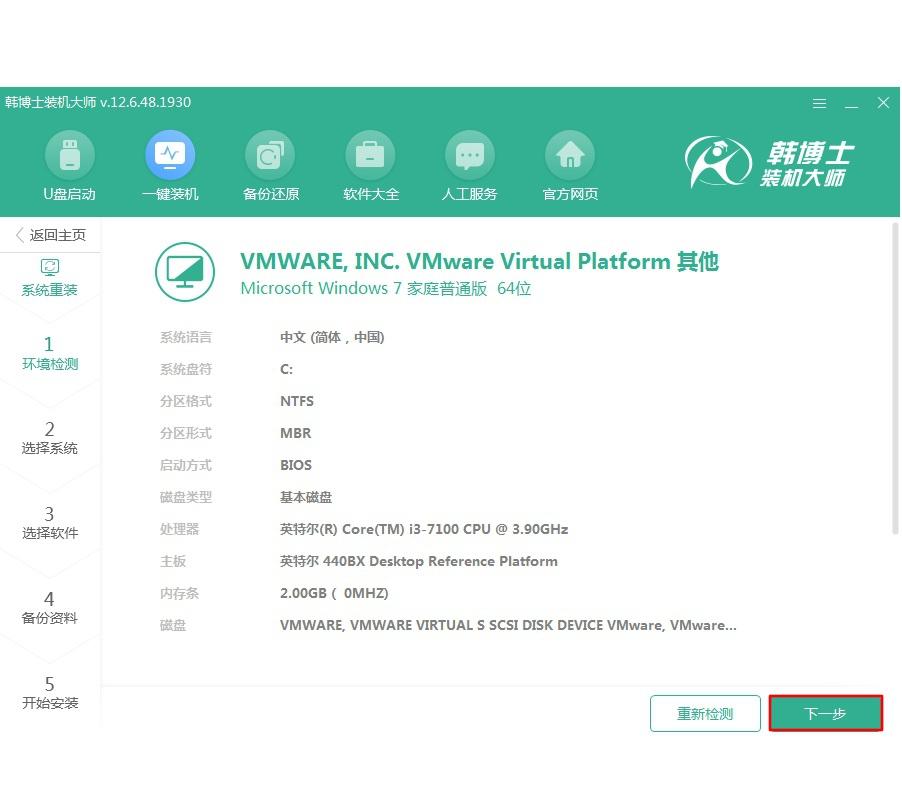Jump to step 5 开始安装

coord(50,693)
